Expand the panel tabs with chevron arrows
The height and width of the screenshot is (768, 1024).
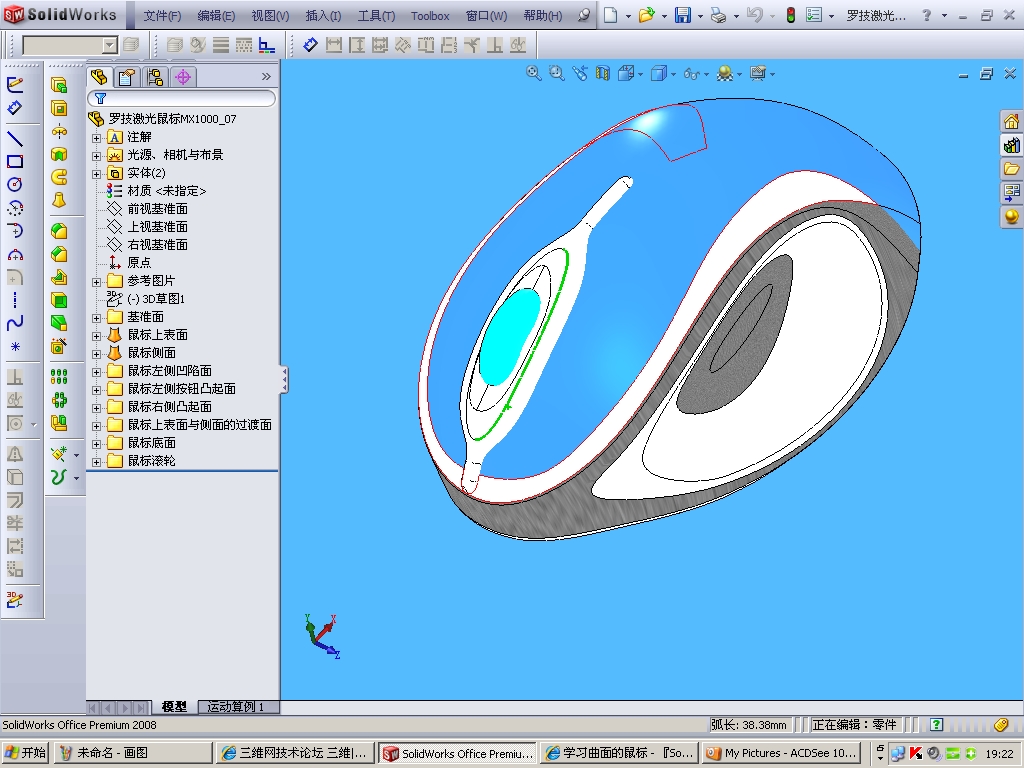pyautogui.click(x=266, y=76)
